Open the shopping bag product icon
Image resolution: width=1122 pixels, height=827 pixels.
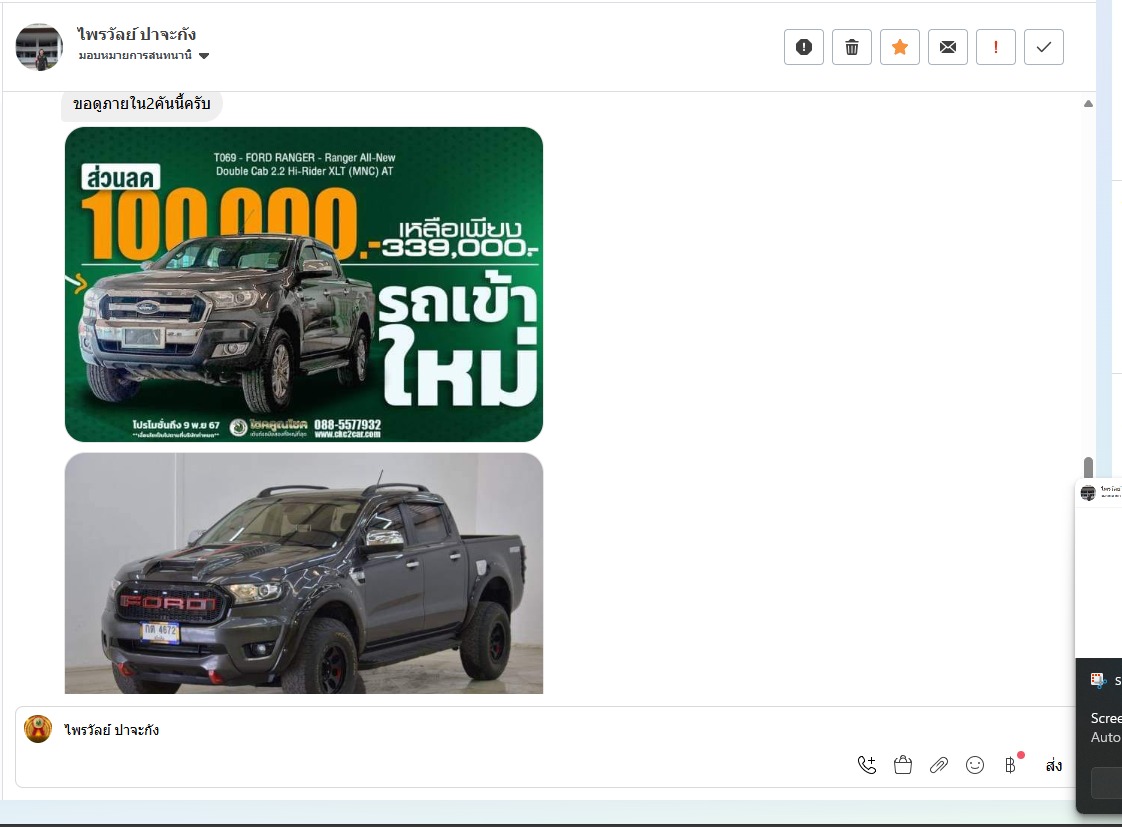click(x=903, y=765)
